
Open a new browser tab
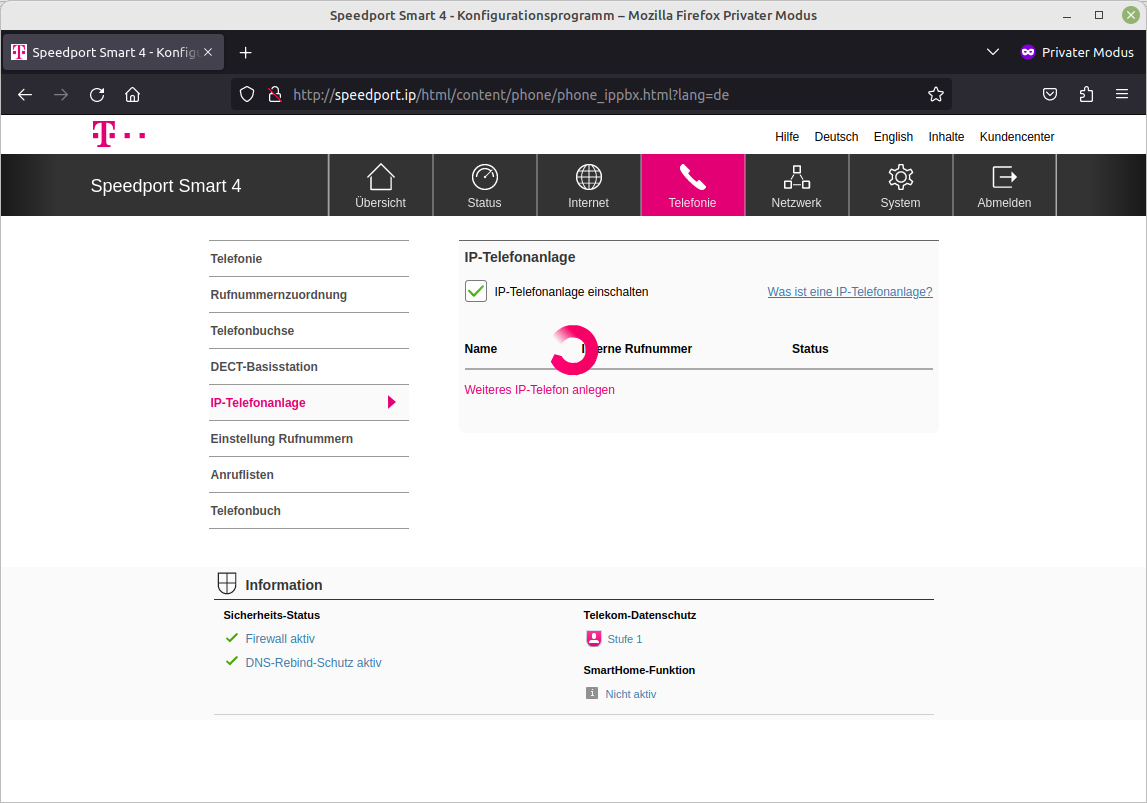[246, 53]
